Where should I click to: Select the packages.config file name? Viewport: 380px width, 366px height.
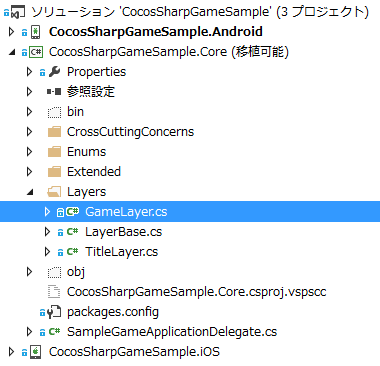113,312
